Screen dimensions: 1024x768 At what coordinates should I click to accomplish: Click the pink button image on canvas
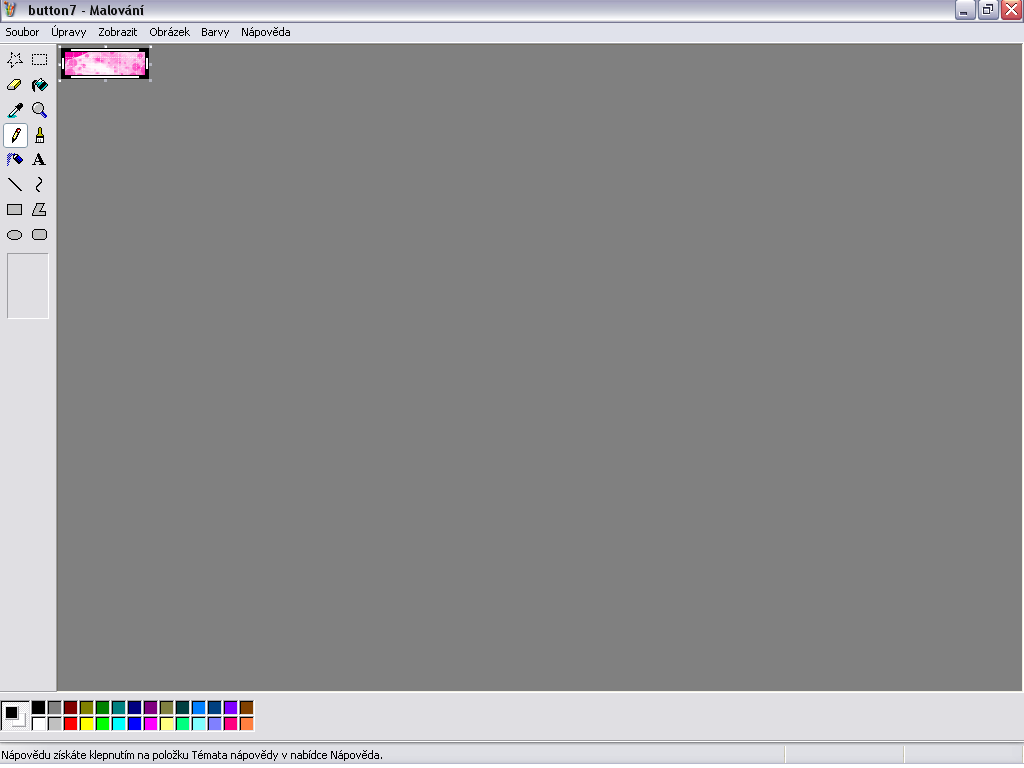click(105, 63)
